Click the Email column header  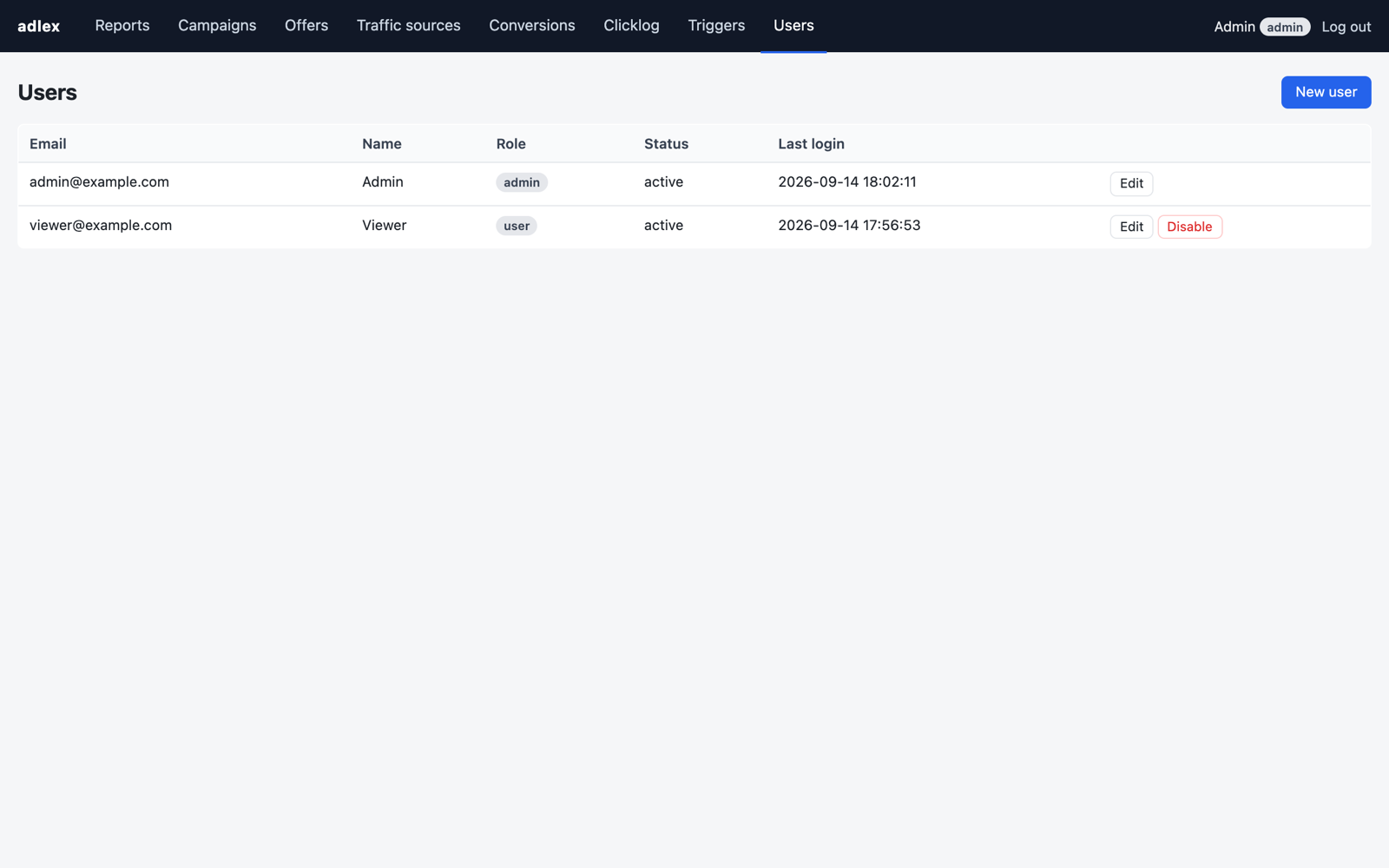click(48, 144)
